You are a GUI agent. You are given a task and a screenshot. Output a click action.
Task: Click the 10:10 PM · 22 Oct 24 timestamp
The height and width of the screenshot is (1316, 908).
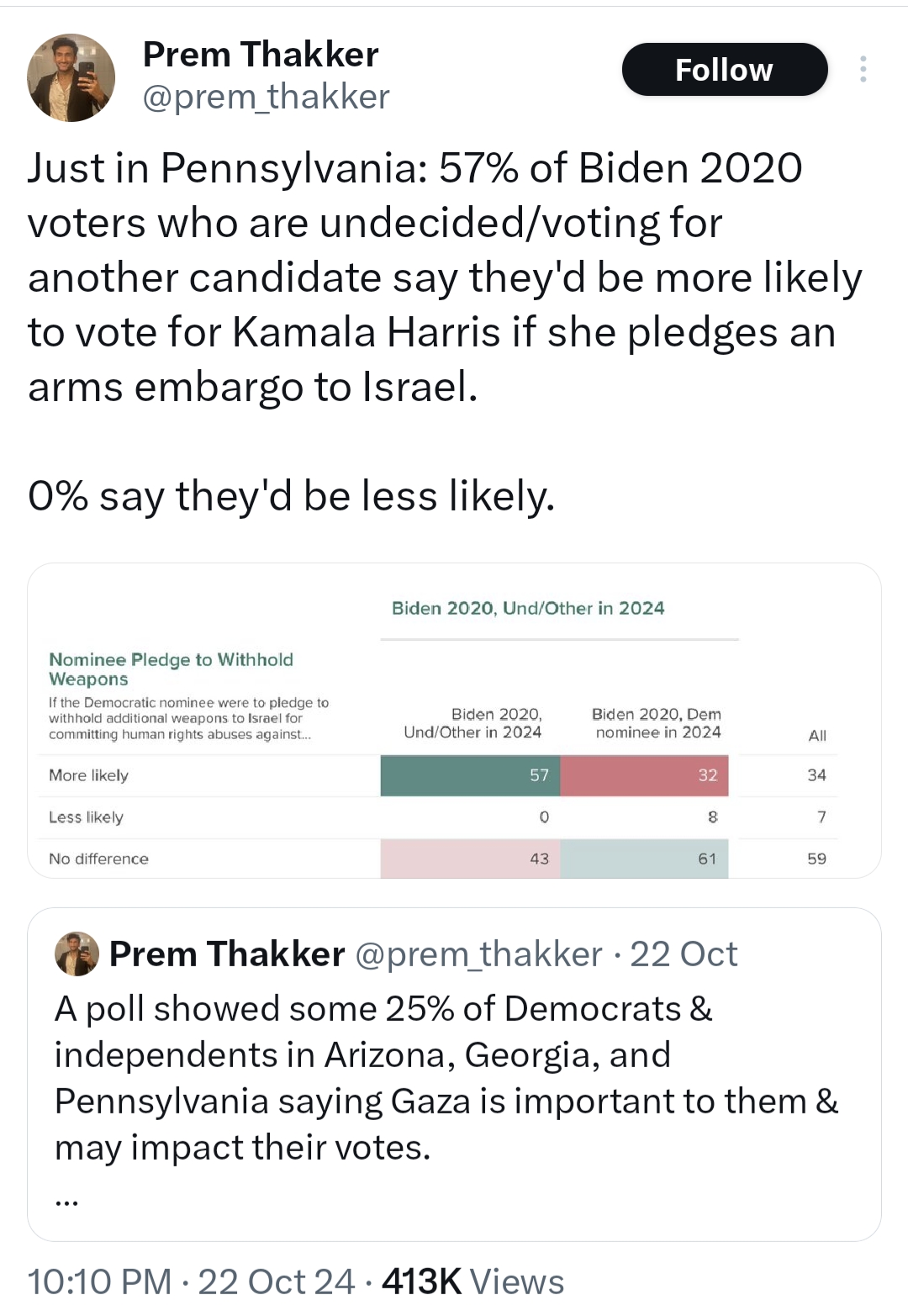tap(191, 1282)
